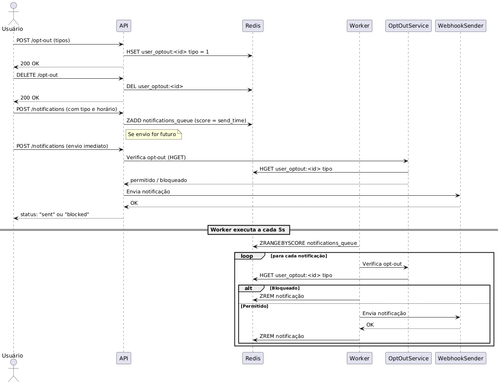Select the bottom OptOutService participant box
The height and width of the screenshot is (384, 500).
(408, 358)
